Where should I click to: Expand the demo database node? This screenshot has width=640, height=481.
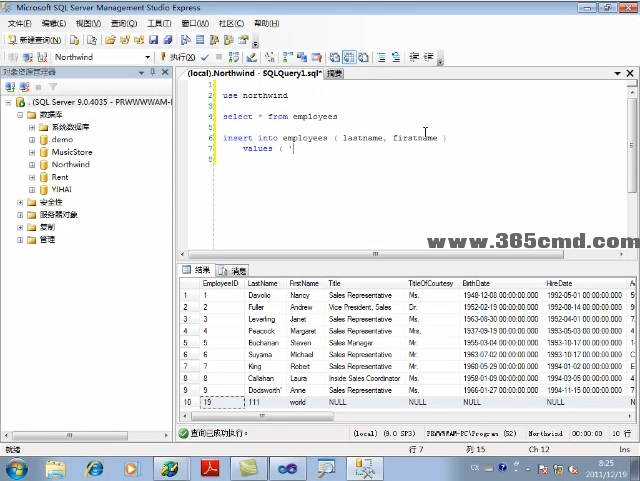(x=32, y=140)
